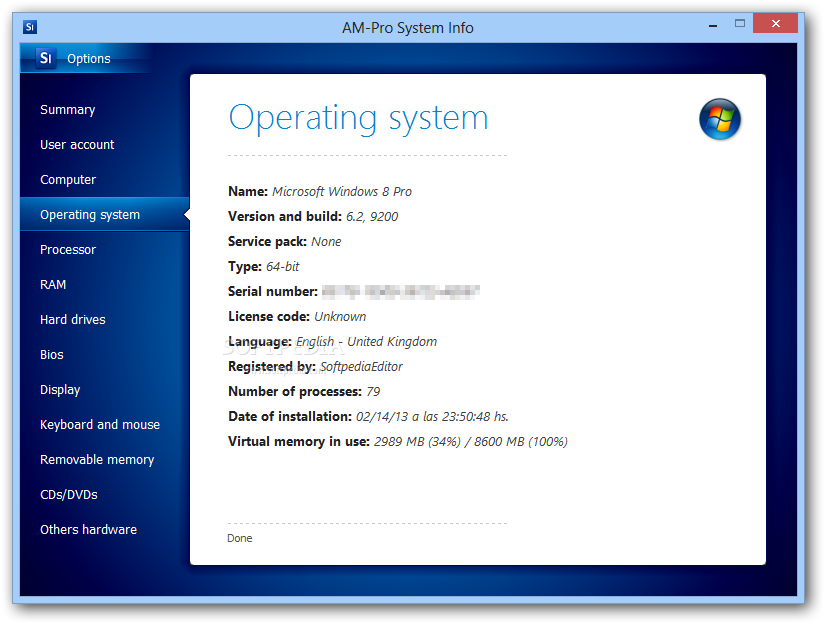Viewport: 825px width, 624px height.
Task: Click the 'Done' status text
Action: coord(239,538)
